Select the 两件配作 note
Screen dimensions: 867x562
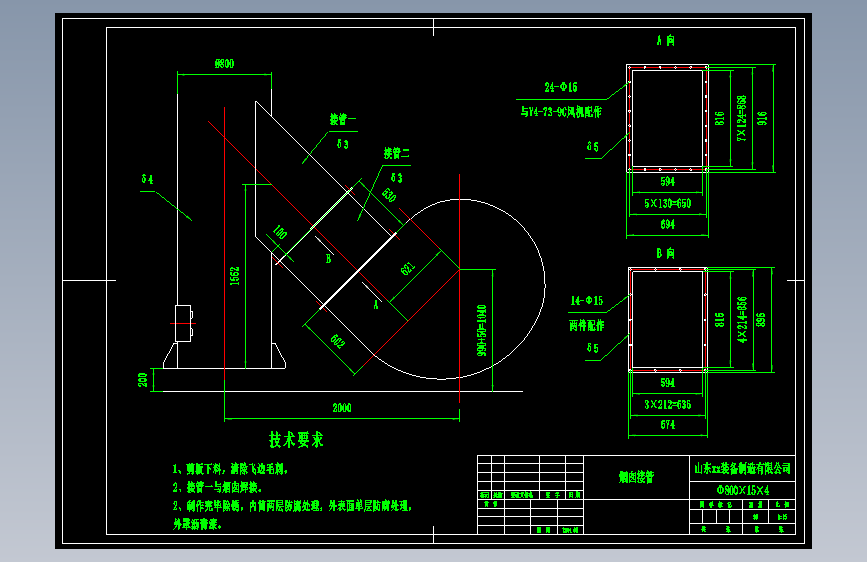[x=587, y=325]
